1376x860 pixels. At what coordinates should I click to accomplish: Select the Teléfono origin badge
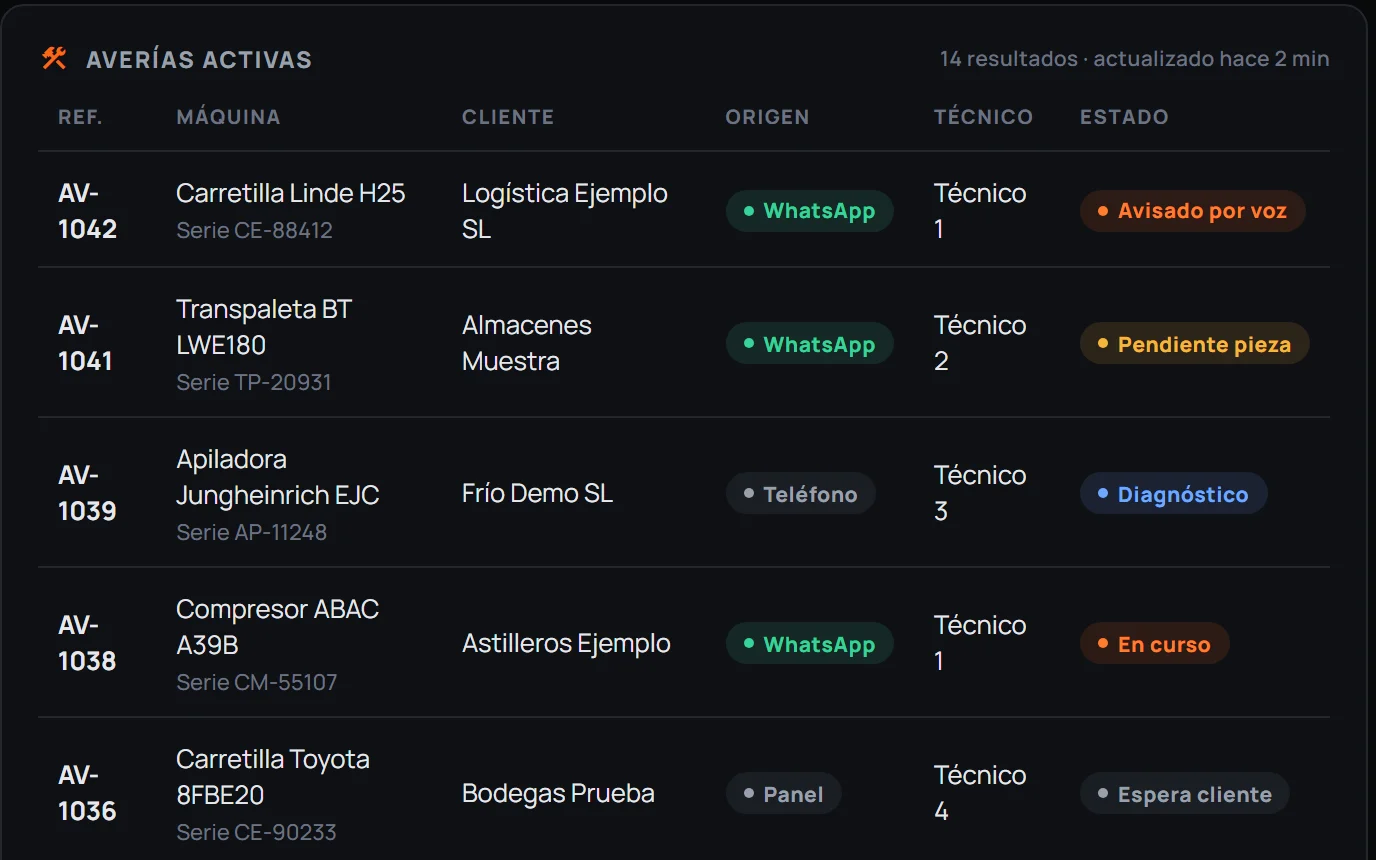pos(801,494)
